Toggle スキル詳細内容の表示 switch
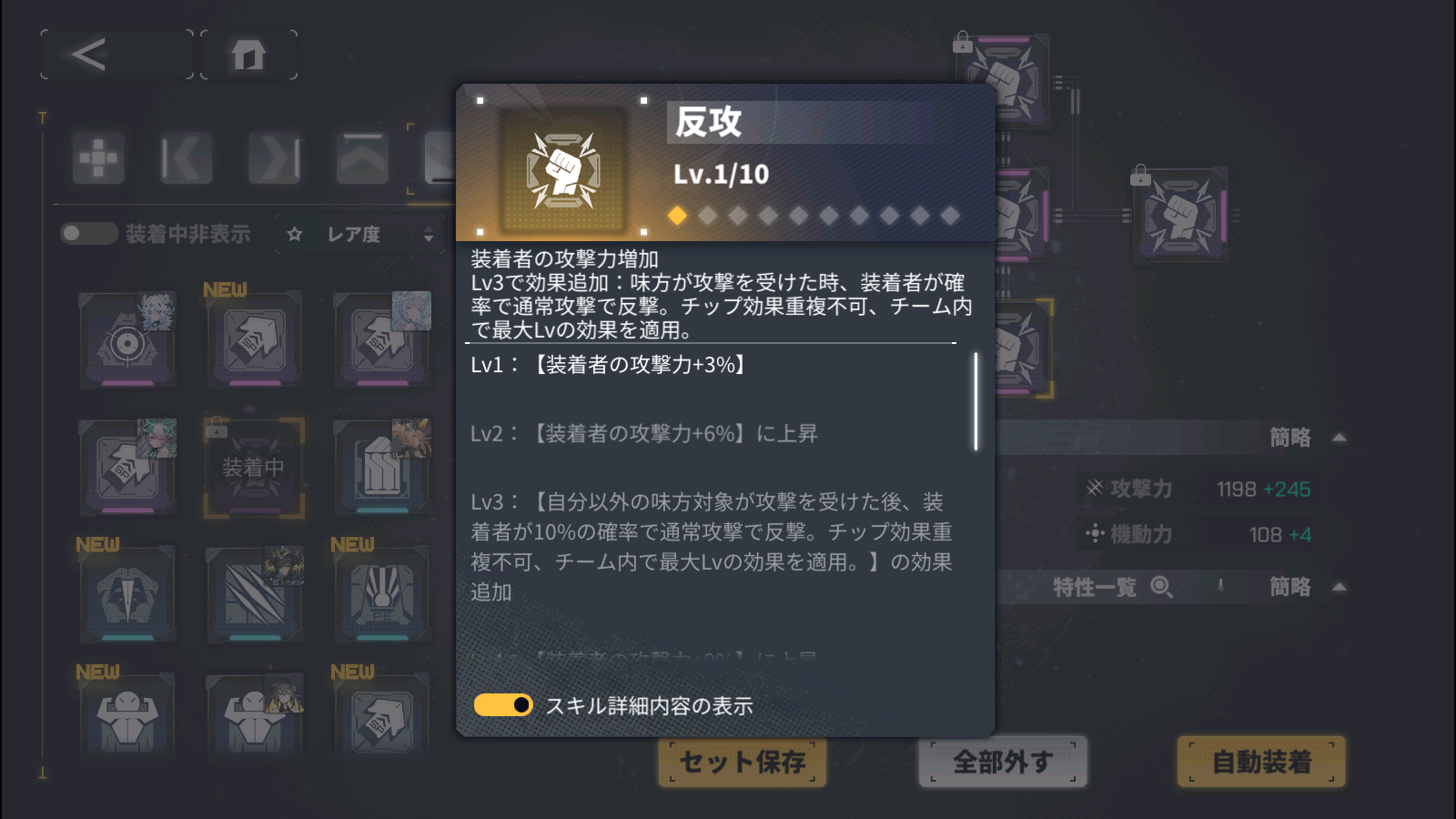This screenshot has height=819, width=1456. (x=503, y=705)
